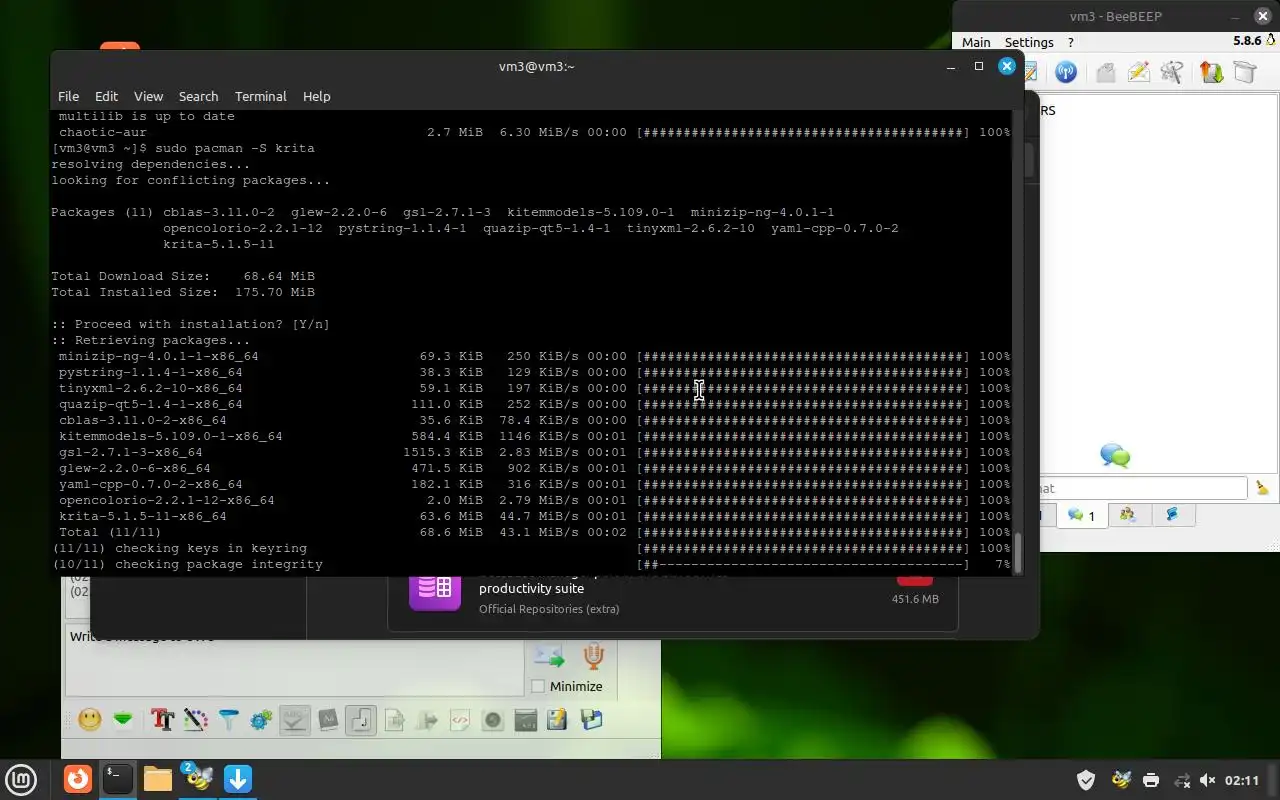Open the ? help menu in BeeBEEP

1071,42
